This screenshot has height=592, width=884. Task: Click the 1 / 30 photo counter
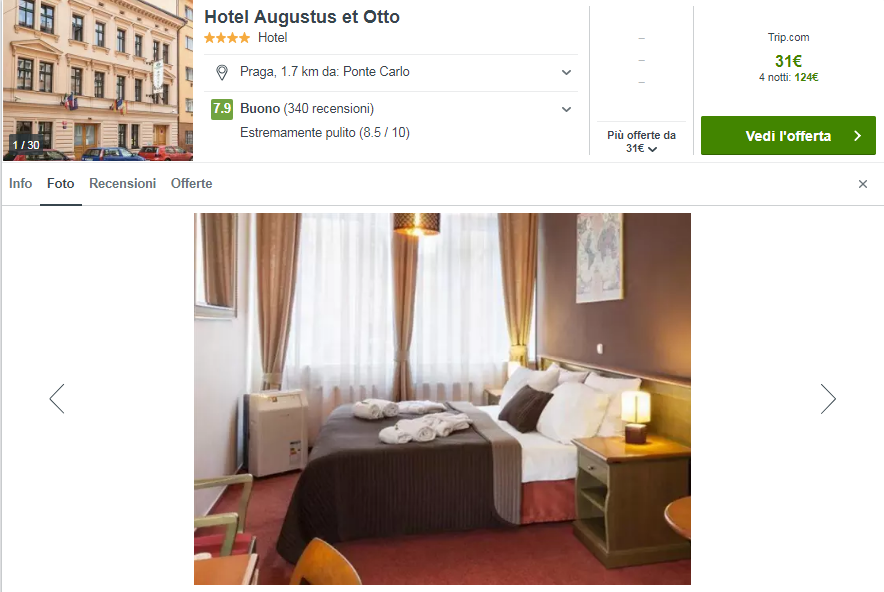pos(26,145)
